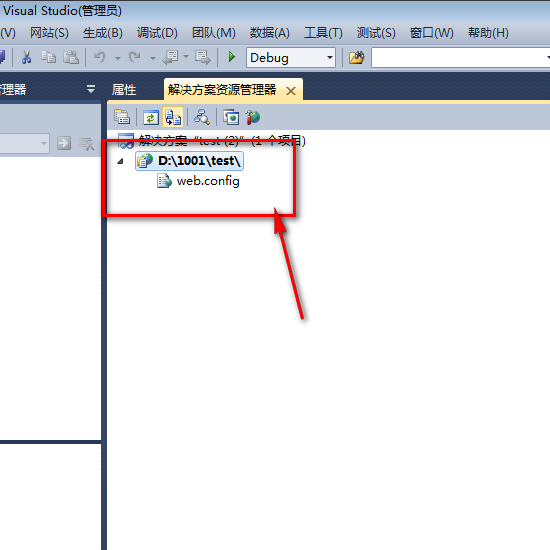
Task: Select the 解决方案资源管理器 tab
Action: click(x=222, y=90)
